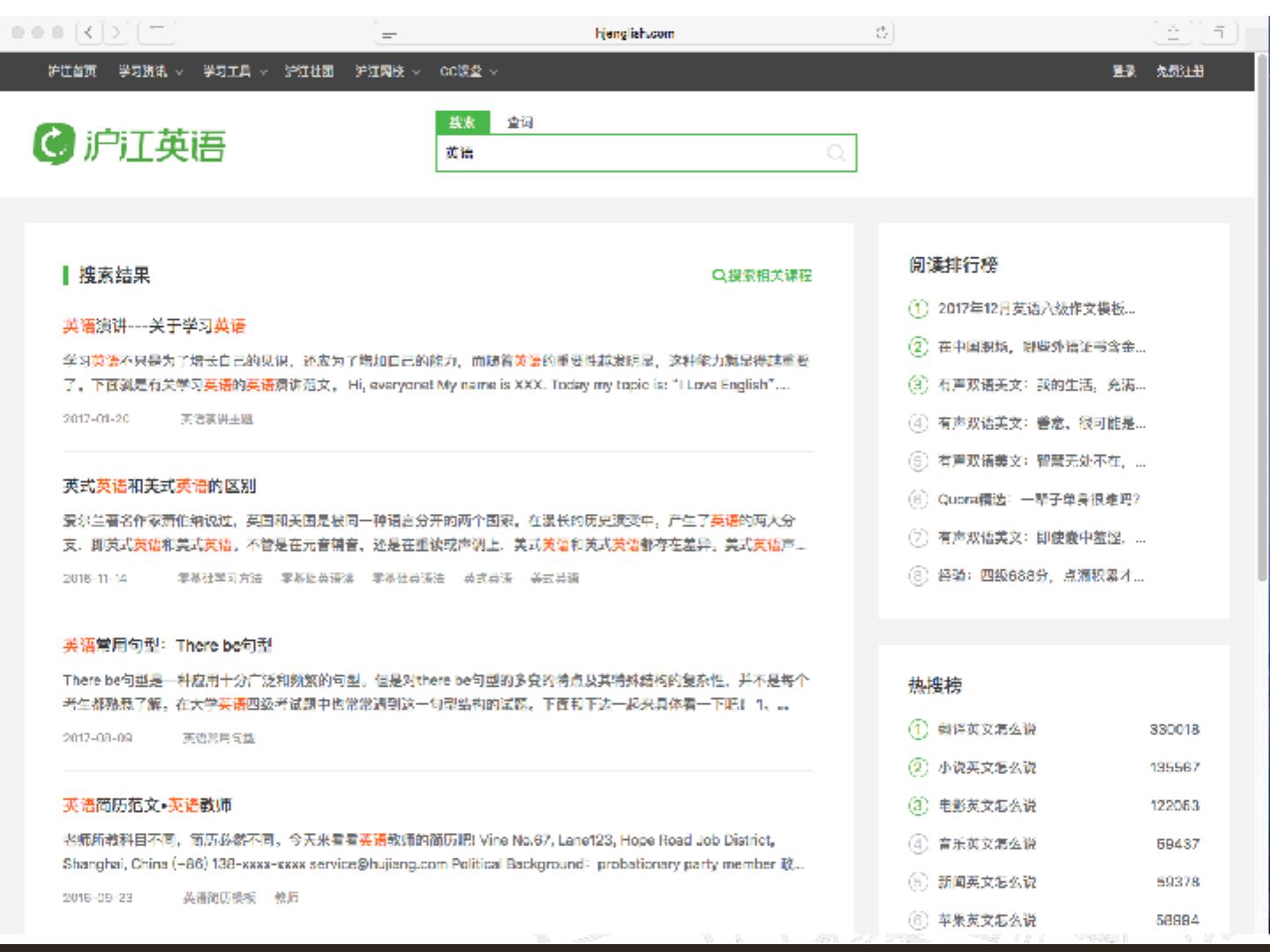Expand the 沪江网校 dropdown menu
Image resolution: width=1270 pixels, height=952 pixels.
387,71
